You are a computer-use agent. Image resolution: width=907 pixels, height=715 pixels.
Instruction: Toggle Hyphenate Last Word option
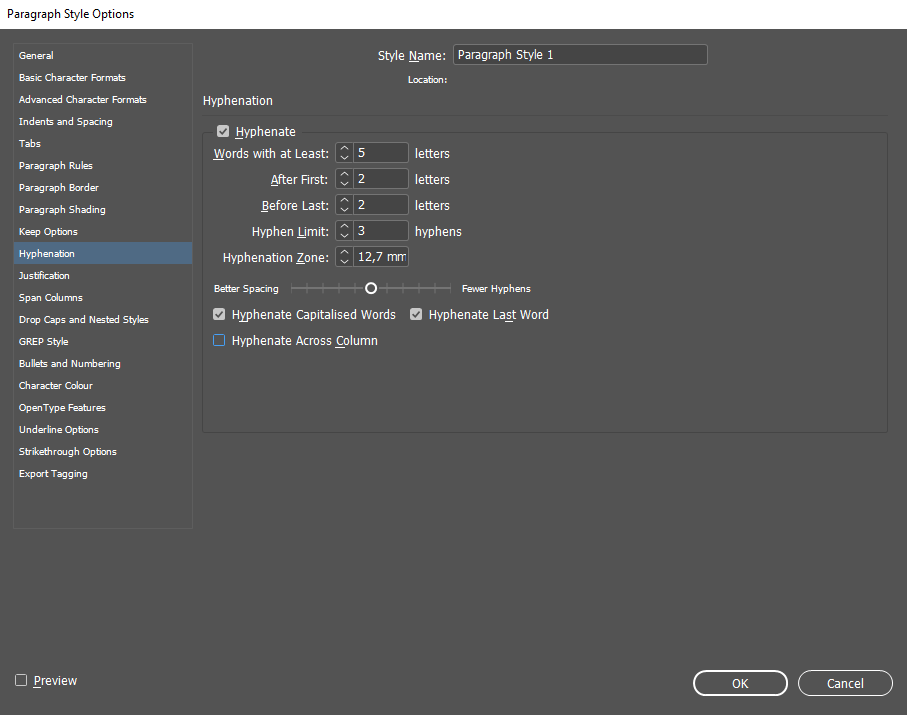[417, 314]
